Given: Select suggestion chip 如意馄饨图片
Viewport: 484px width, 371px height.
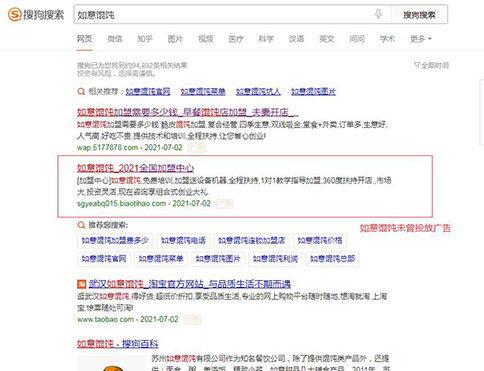Looking at the screenshot, I should tap(218, 259).
